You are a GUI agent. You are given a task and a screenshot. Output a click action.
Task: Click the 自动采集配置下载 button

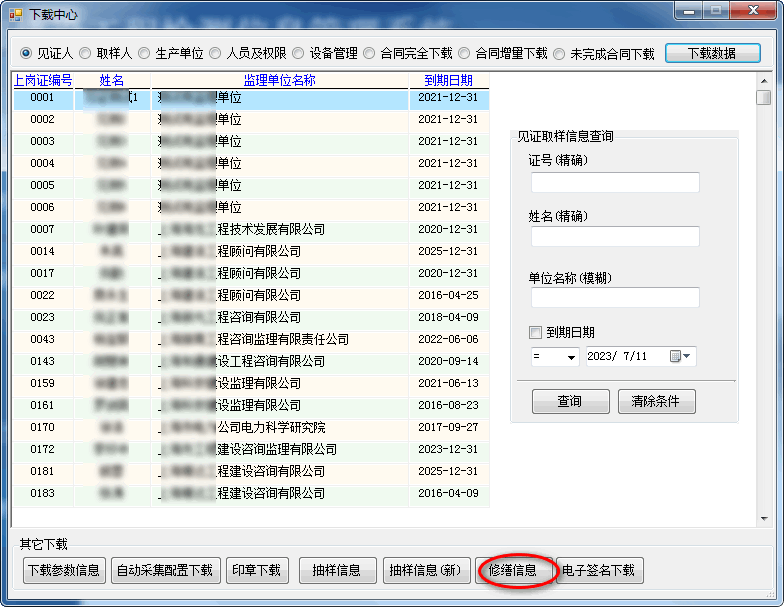[x=165, y=570]
